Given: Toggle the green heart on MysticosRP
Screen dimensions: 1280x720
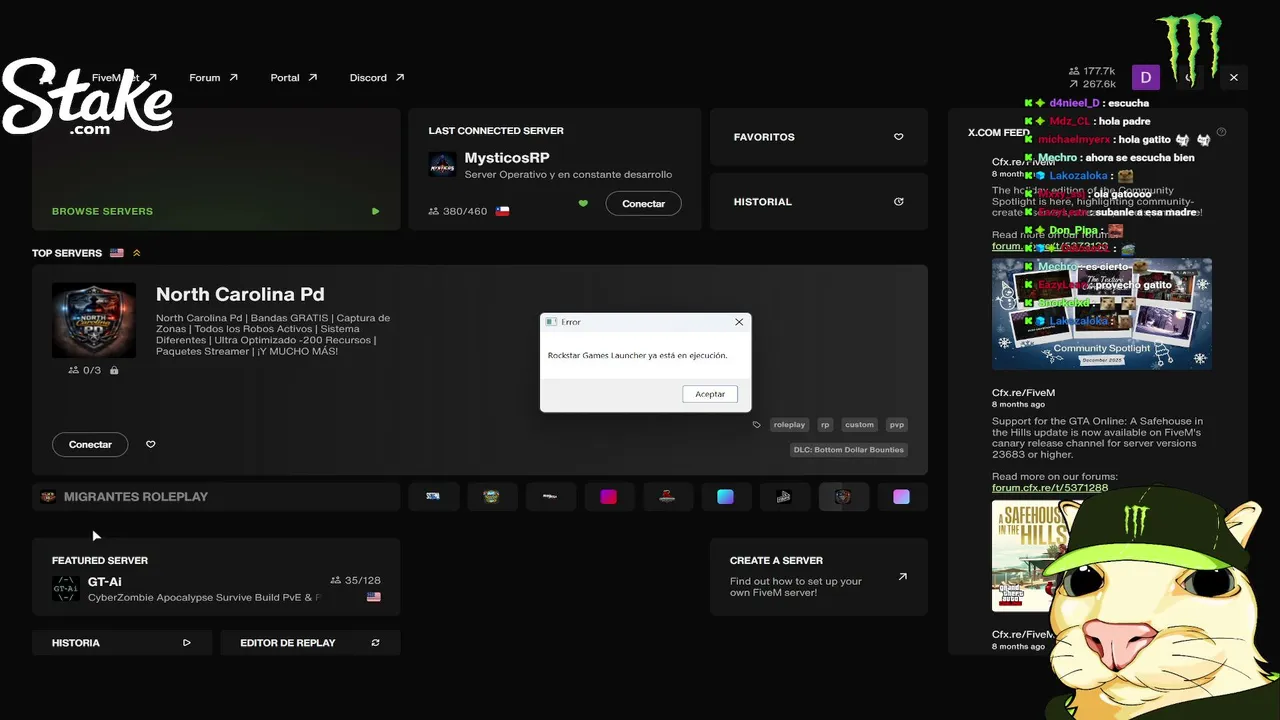Looking at the screenshot, I should (583, 203).
